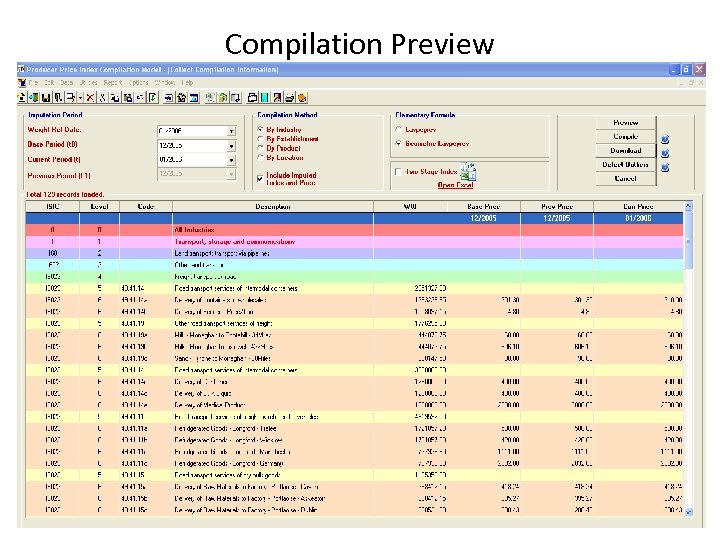Open the File menu
This screenshot has width=720, height=540.
click(x=33, y=83)
